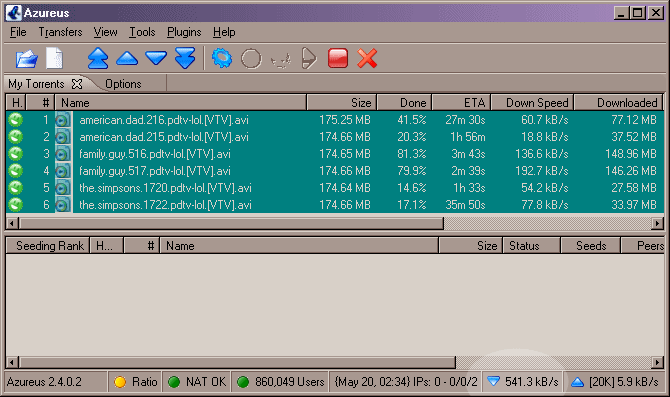The width and height of the screenshot is (670, 397).
Task: Move torrent to top with double up arrow
Action: tap(98, 58)
